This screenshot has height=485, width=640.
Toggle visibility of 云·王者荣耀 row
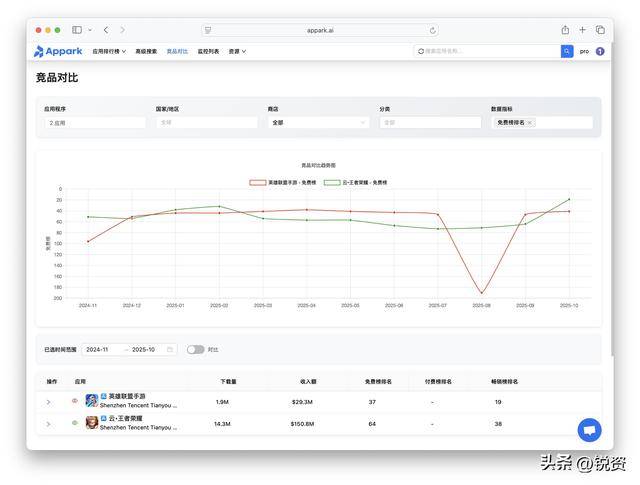pos(74,423)
